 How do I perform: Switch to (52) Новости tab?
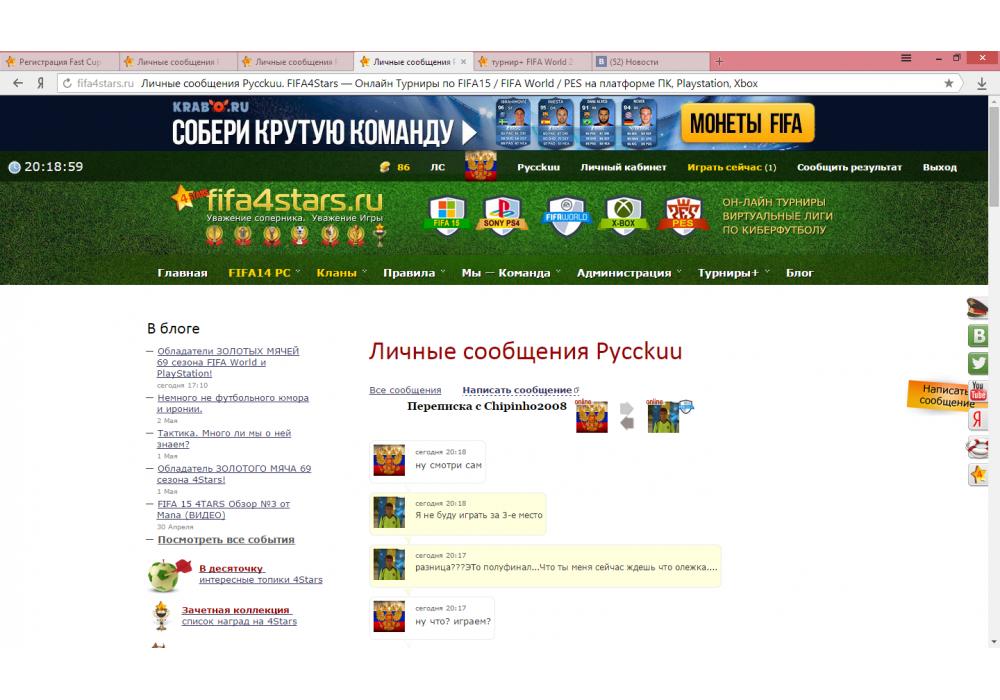(x=651, y=62)
